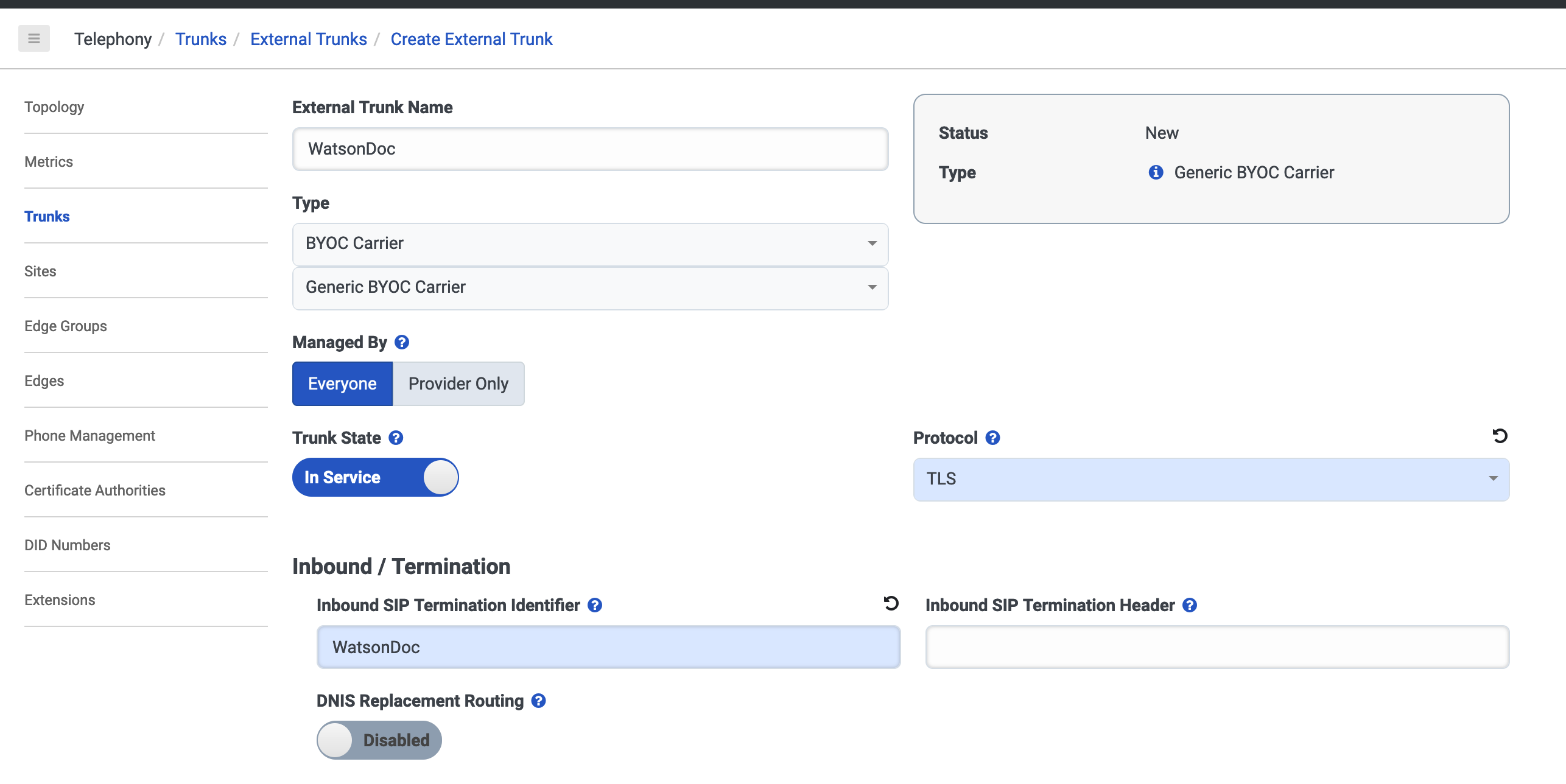Select Provider Only managed by option
The image size is (1566, 784).
459,383
